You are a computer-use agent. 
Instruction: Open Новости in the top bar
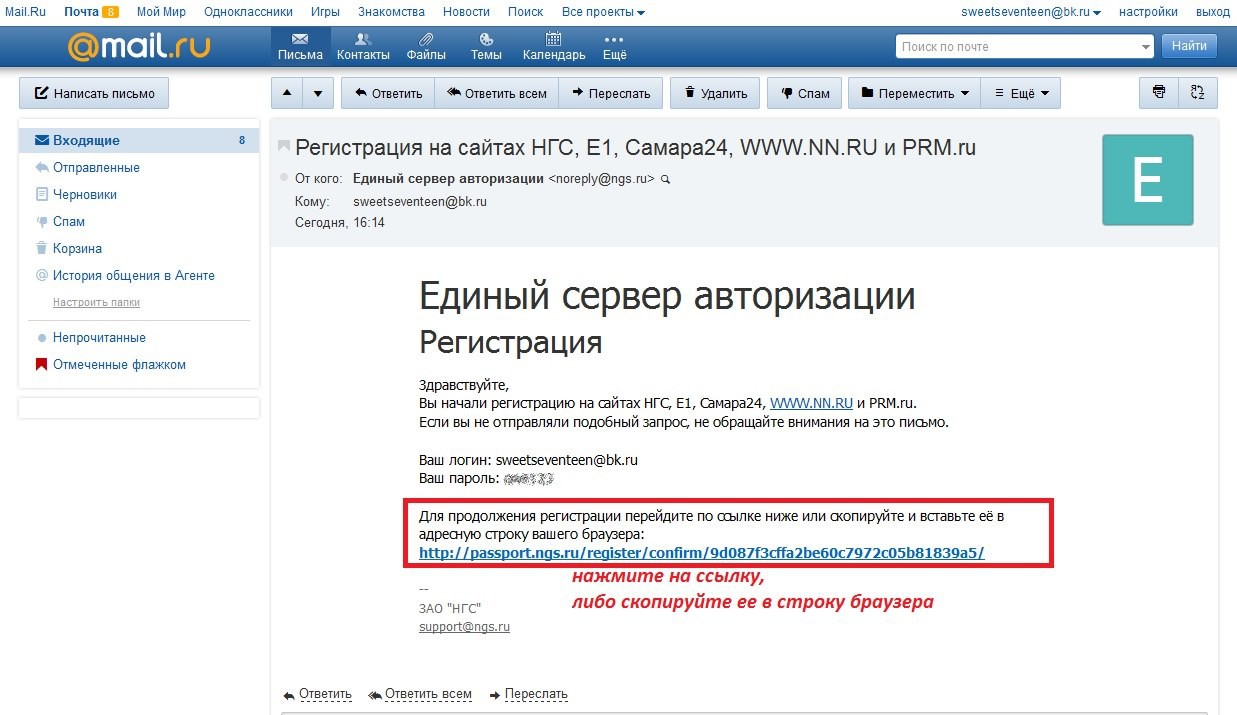point(466,12)
